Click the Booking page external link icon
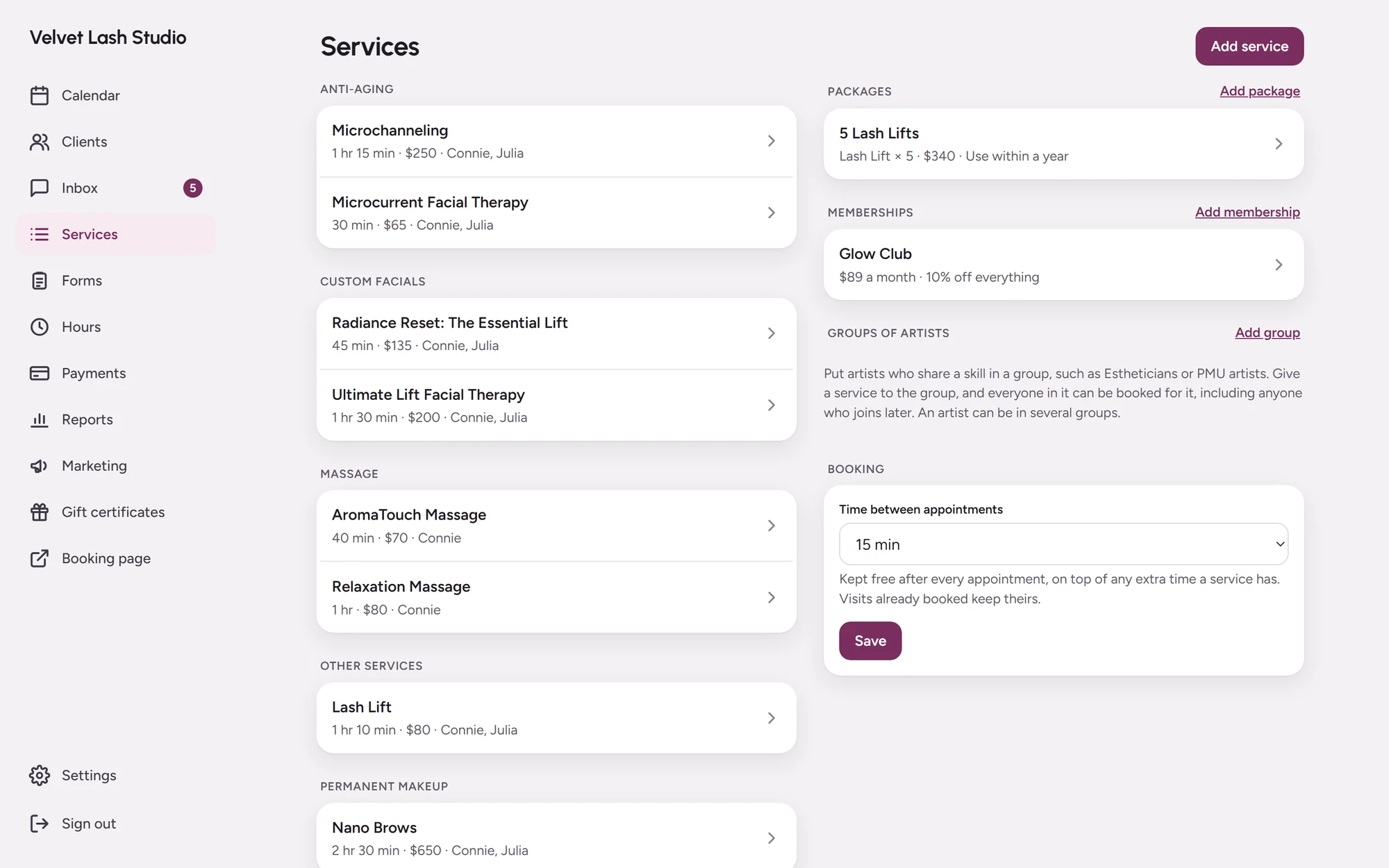 (x=40, y=558)
